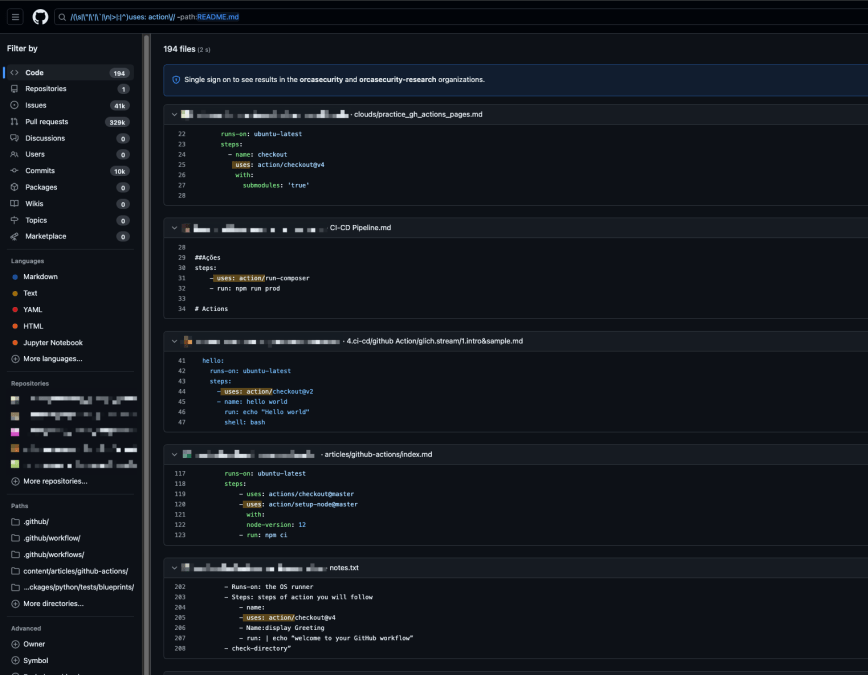Open clouds/practice_gh_actions_pages.md file
The height and width of the screenshot is (675, 868).
pos(418,115)
